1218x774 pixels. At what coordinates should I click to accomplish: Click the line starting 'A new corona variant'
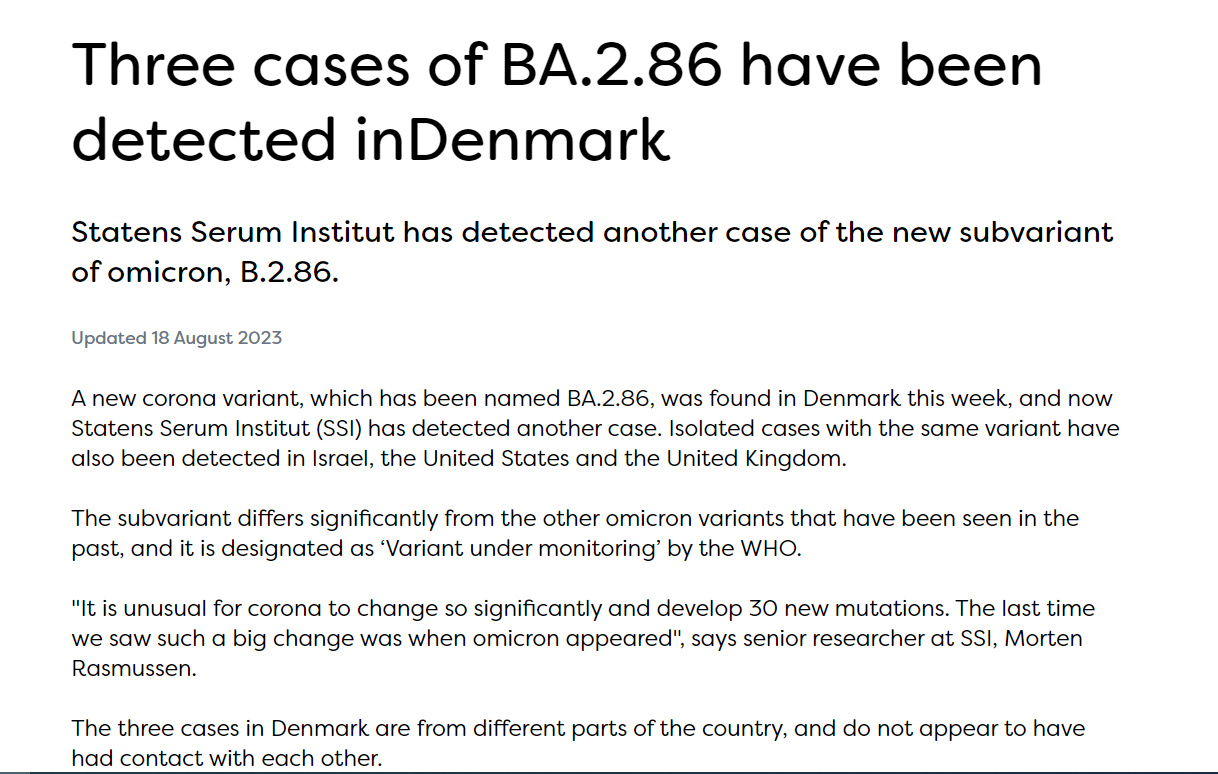click(592, 399)
